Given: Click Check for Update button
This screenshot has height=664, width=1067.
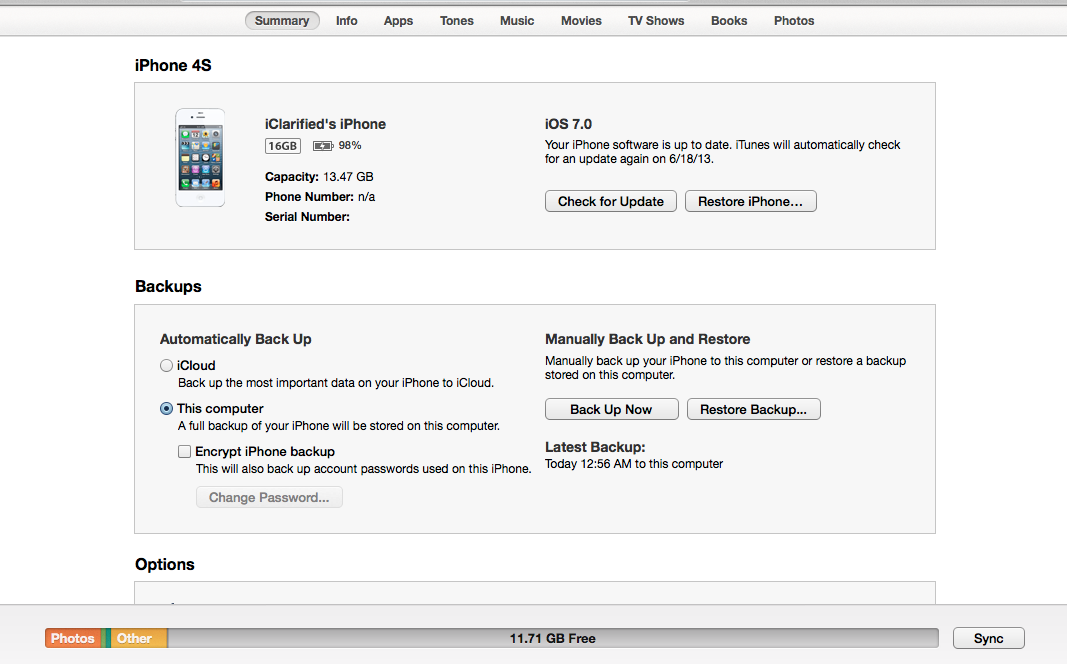Looking at the screenshot, I should click(x=610, y=201).
